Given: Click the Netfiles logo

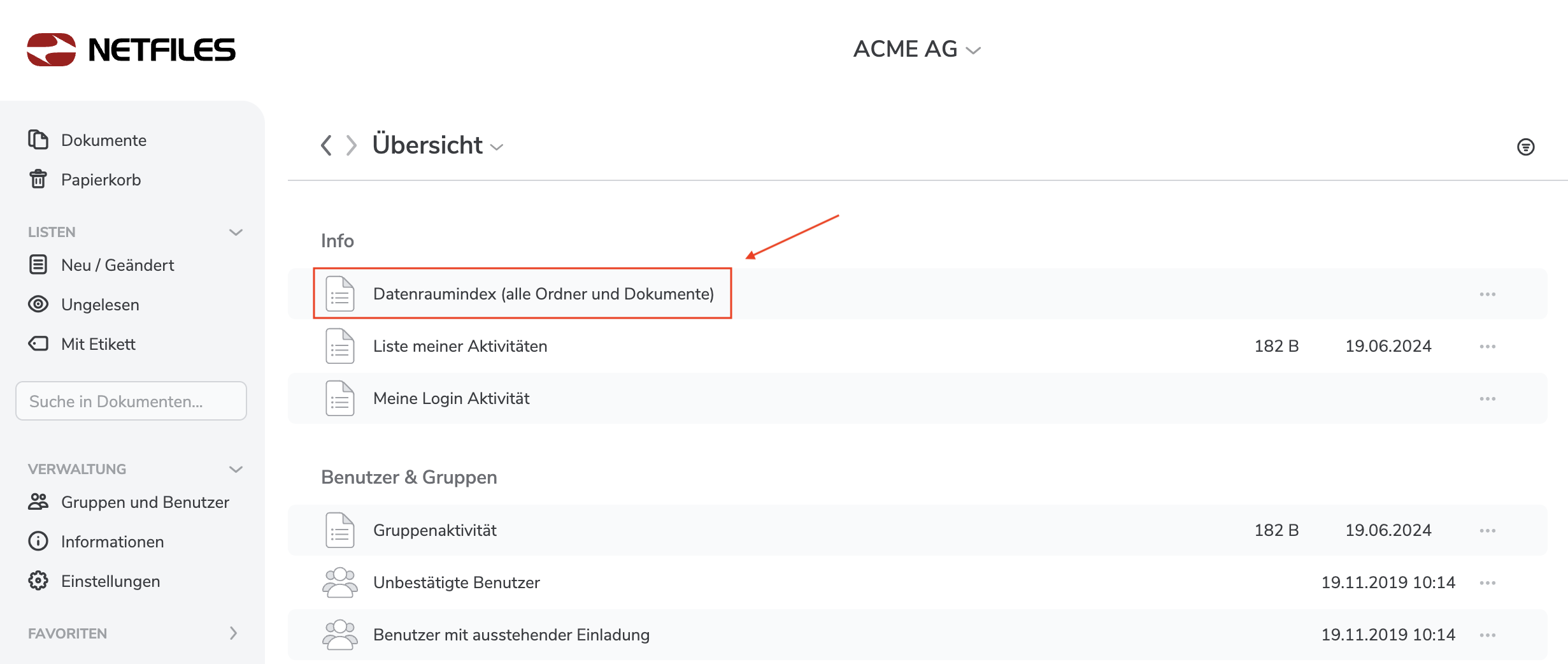Looking at the screenshot, I should 131,50.
